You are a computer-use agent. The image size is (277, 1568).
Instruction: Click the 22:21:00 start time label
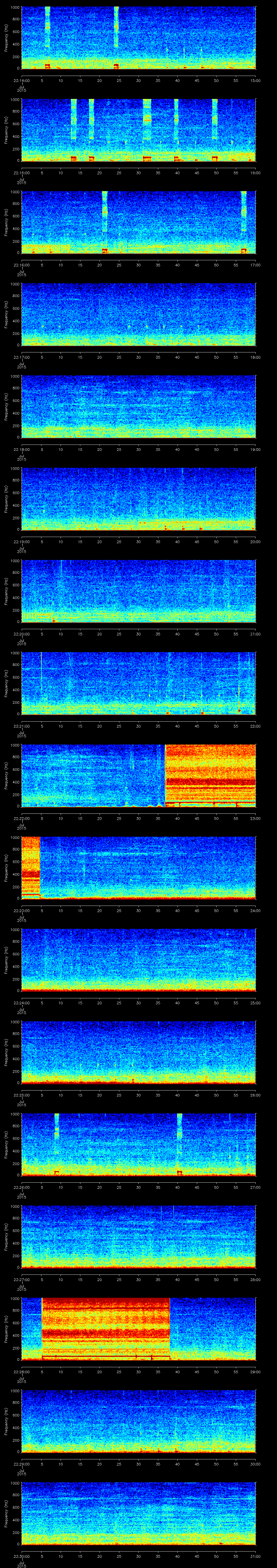(x=22, y=726)
